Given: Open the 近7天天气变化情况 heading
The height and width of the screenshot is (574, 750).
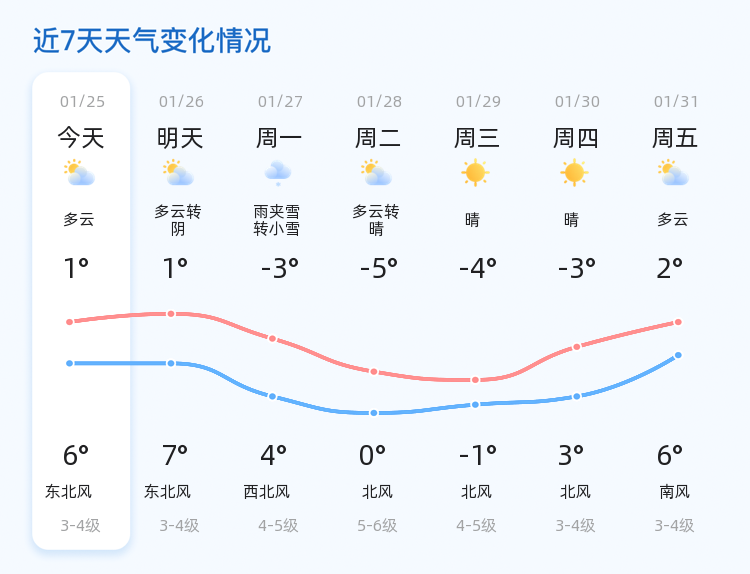Looking at the screenshot, I should tap(152, 40).
